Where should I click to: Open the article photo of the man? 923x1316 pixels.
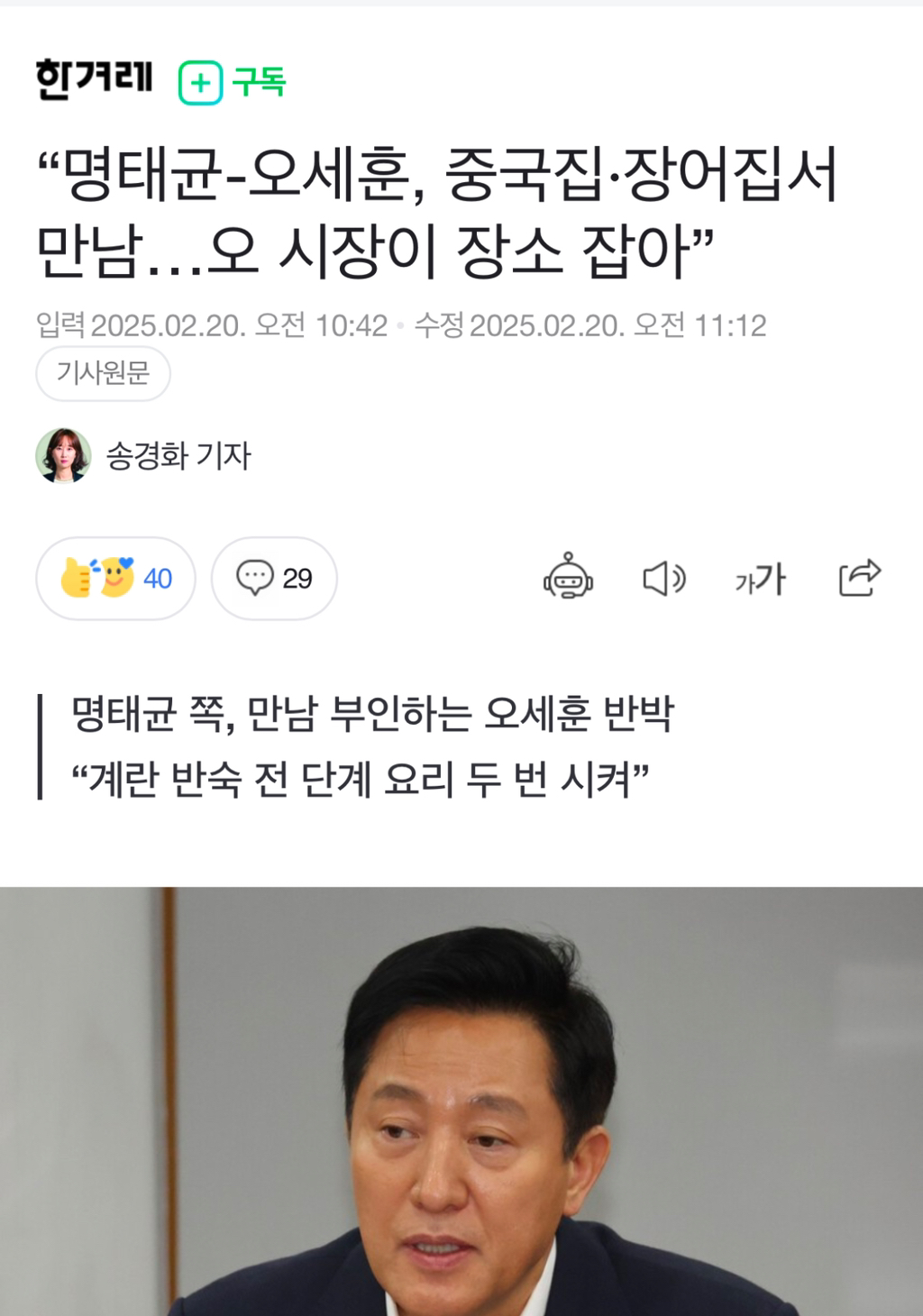pyautogui.click(x=461, y=1101)
